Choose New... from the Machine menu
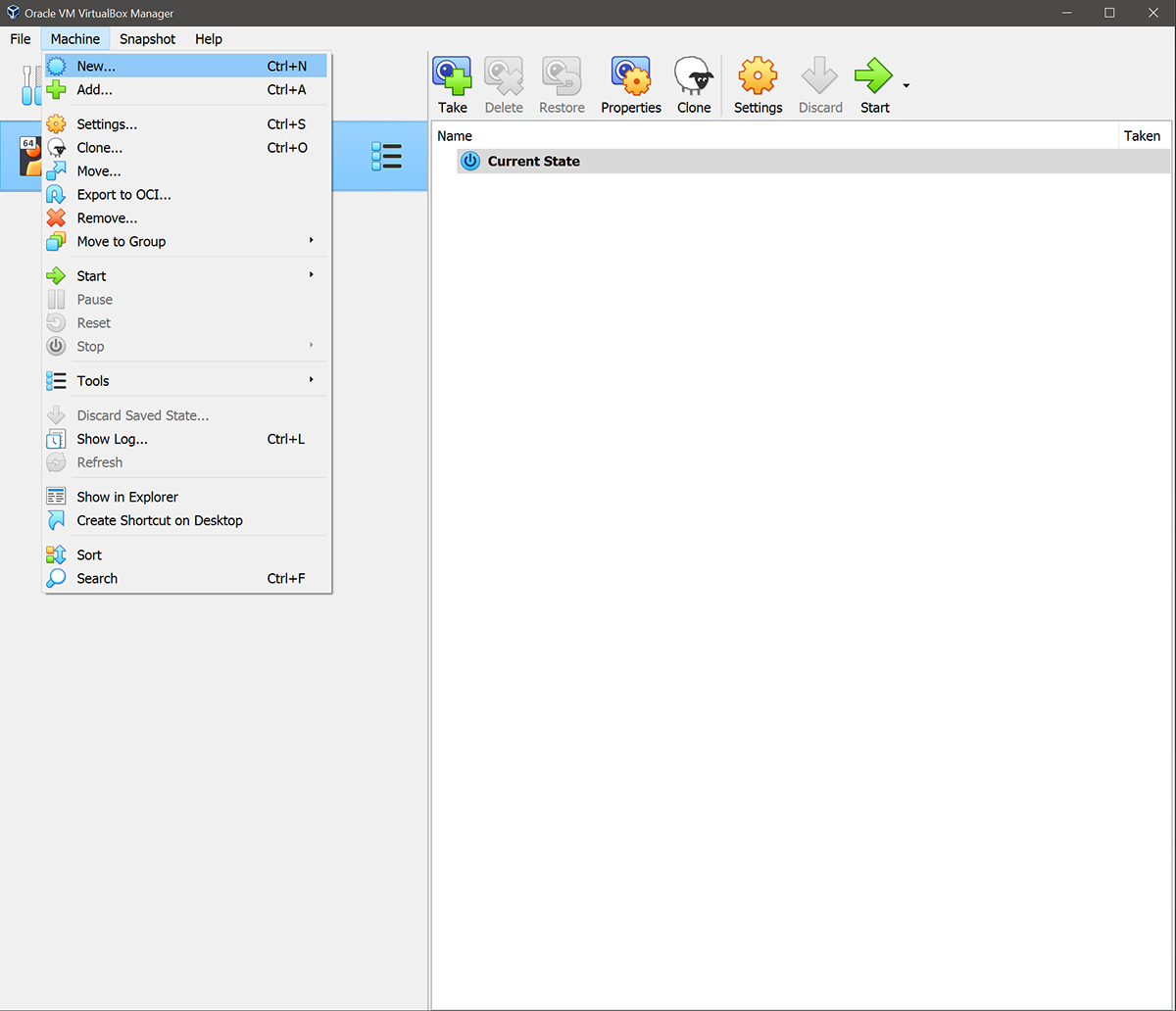The width and height of the screenshot is (1176, 1011). coord(186,67)
